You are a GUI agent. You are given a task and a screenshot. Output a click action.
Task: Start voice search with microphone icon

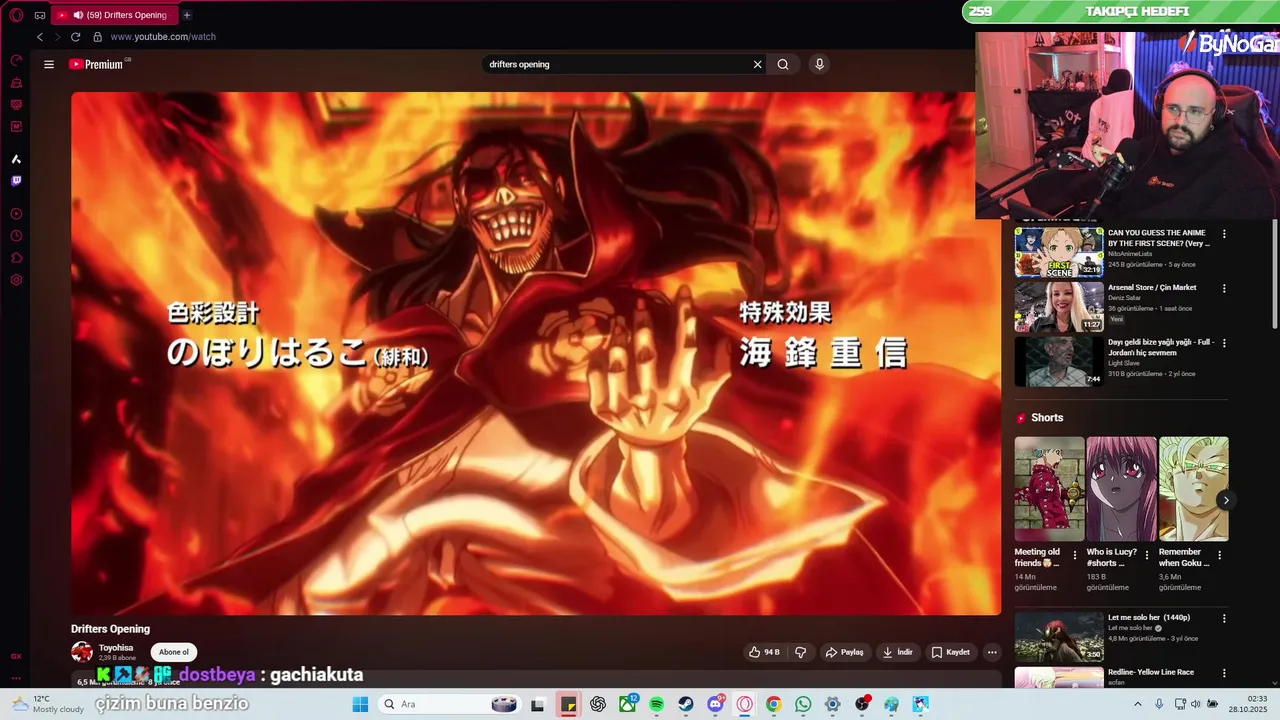[819, 64]
